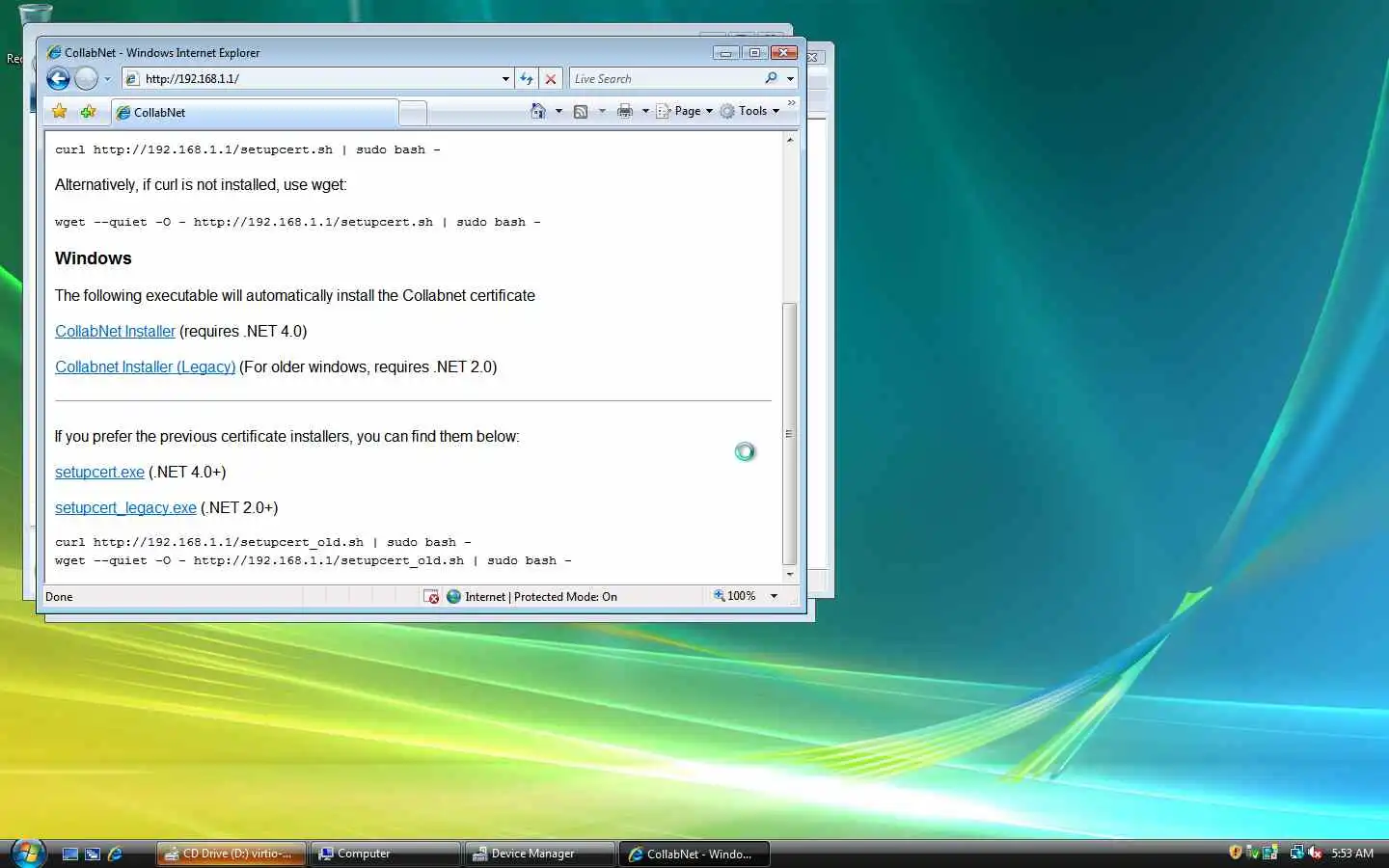The height and width of the screenshot is (868, 1389).
Task: Go back with the Back arrow button
Action: click(x=58, y=79)
